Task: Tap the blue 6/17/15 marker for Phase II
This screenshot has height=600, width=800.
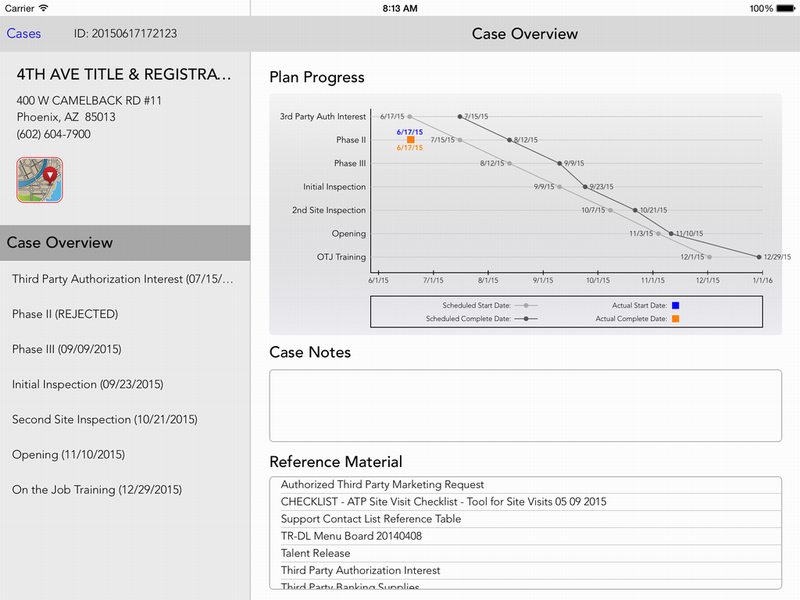Action: coord(409,131)
